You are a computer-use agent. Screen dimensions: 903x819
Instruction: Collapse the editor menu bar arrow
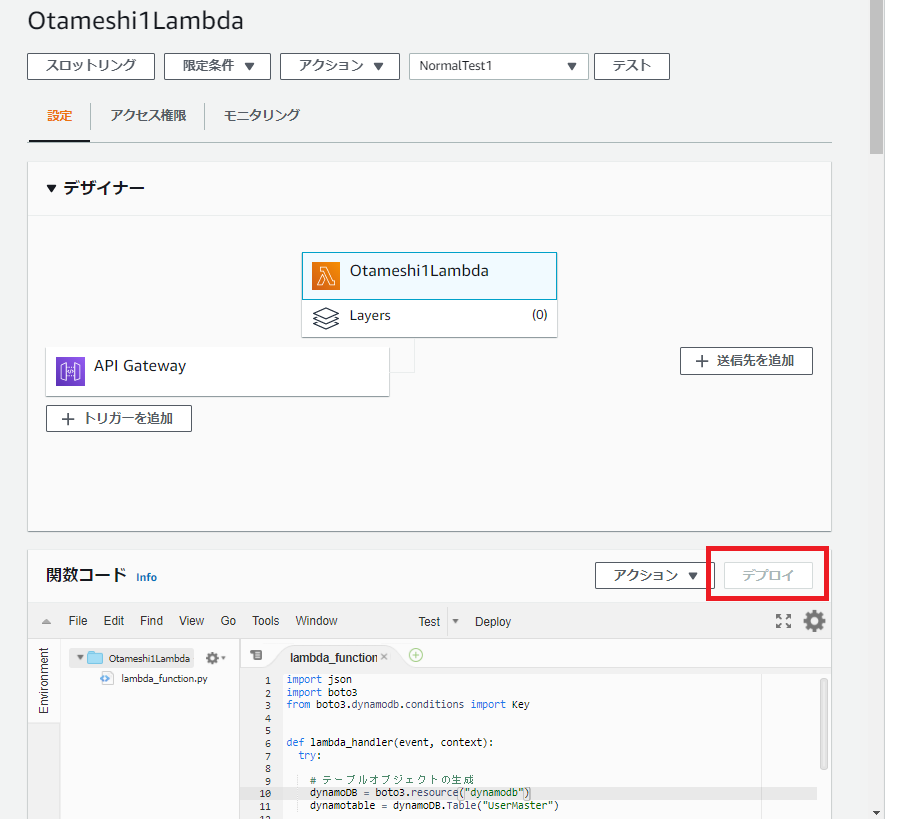point(47,621)
